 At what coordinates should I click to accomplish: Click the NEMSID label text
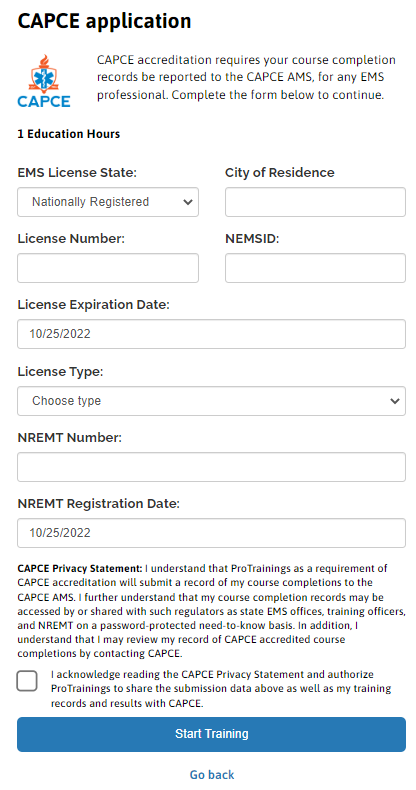click(x=252, y=239)
